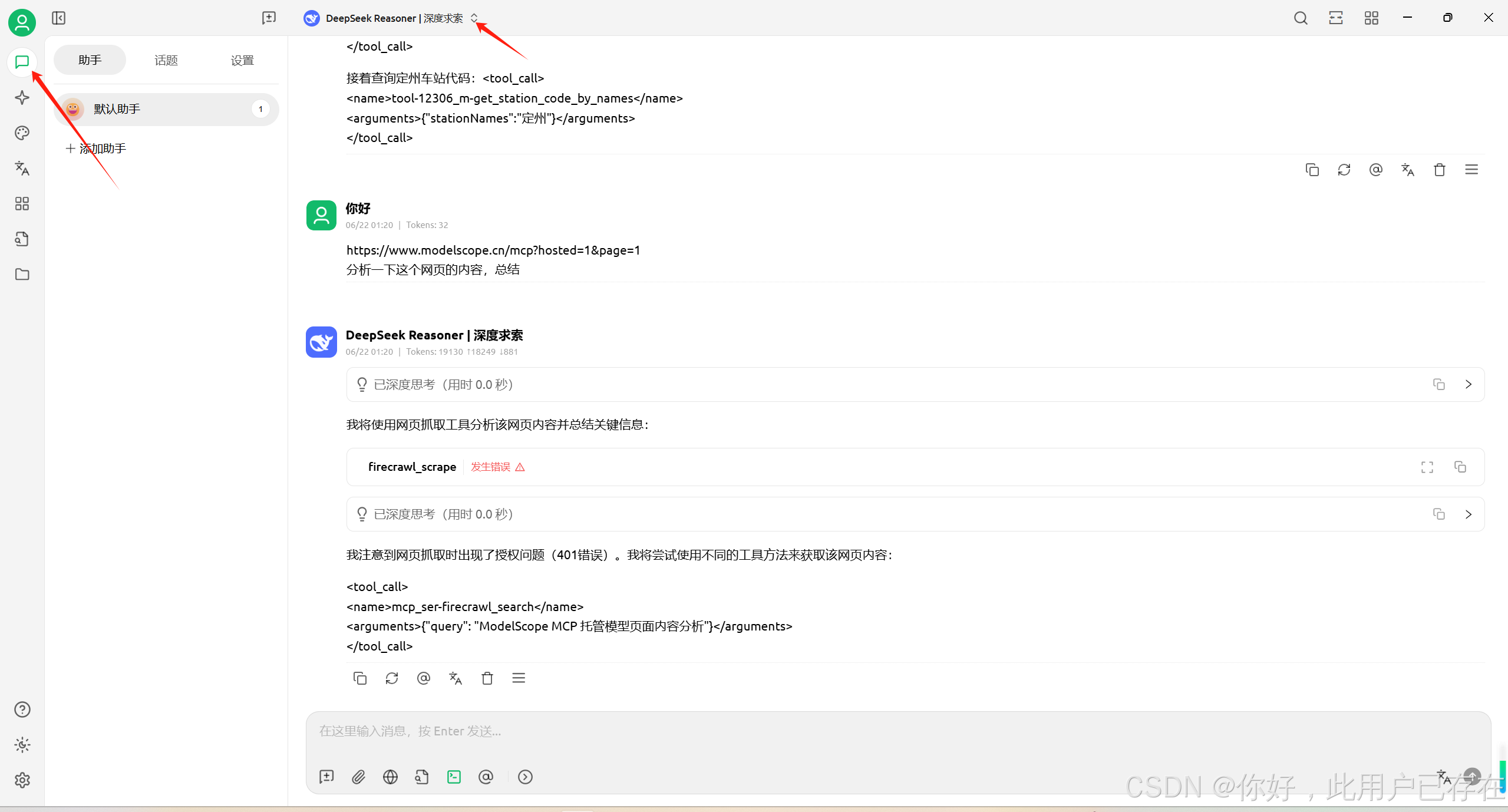Image resolution: width=1508 pixels, height=812 pixels.
Task: Toggle web search globe icon
Action: click(x=390, y=777)
